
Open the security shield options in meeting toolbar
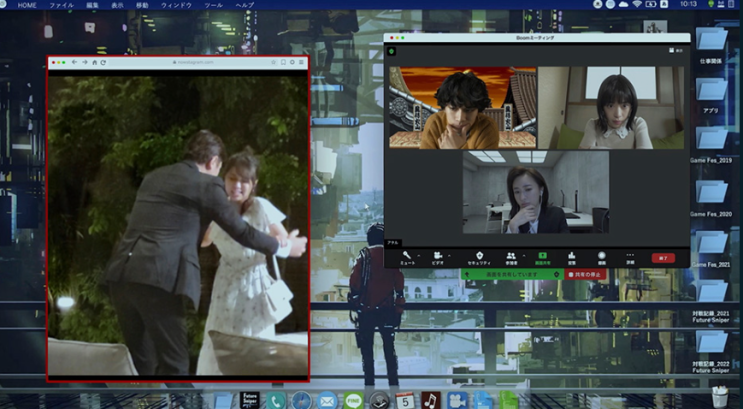pos(479,258)
